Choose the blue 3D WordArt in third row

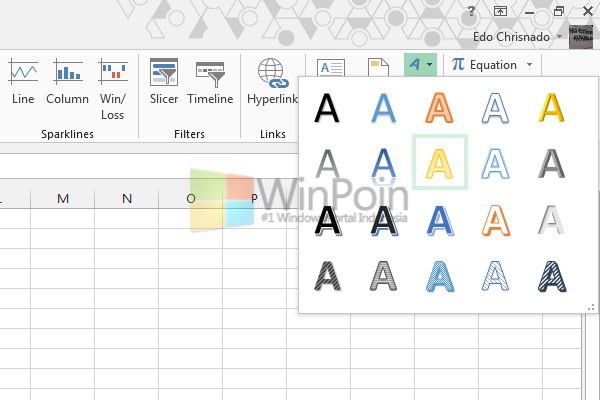tap(440, 220)
